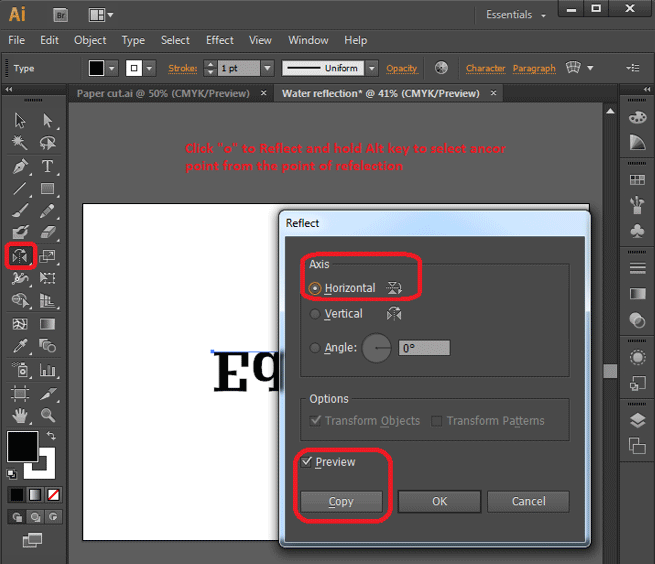Toggle the Transform Objects checkbox
This screenshot has height=564, width=655.
click(x=315, y=421)
